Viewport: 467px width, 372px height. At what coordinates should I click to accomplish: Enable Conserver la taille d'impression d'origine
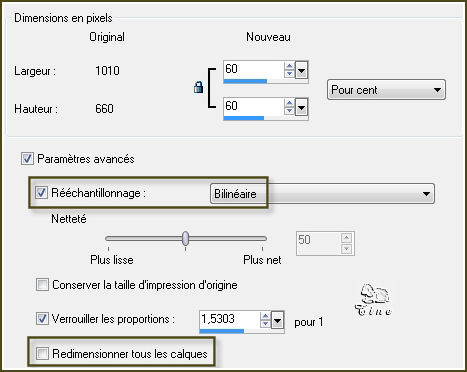point(42,285)
